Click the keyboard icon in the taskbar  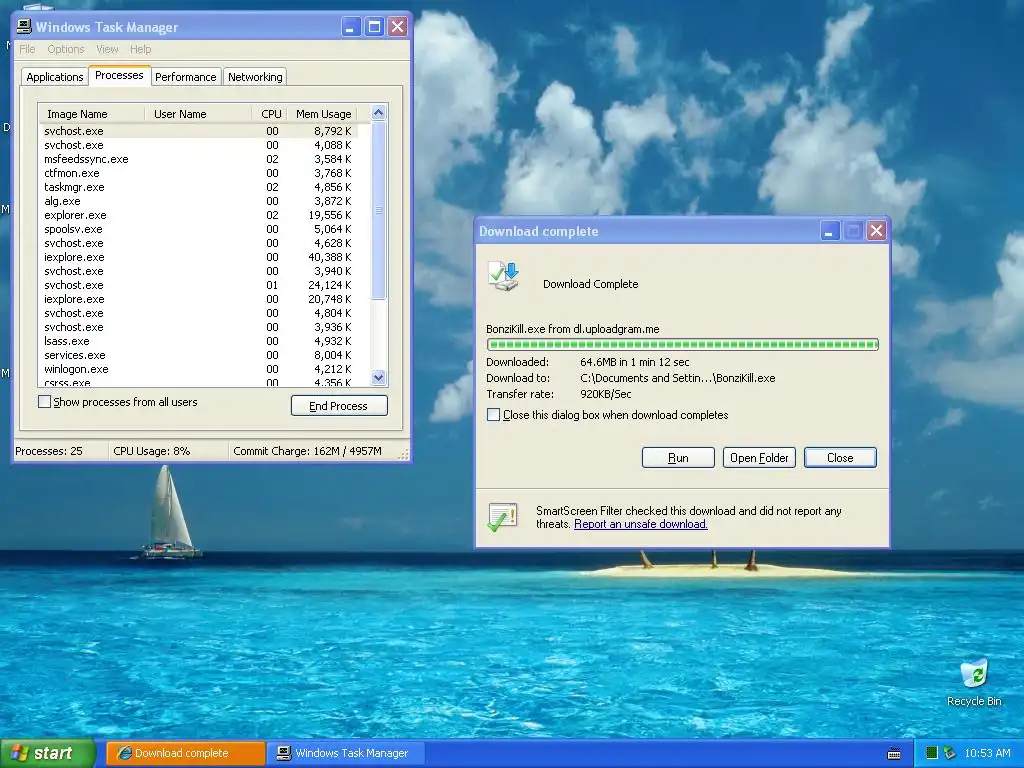click(x=894, y=754)
